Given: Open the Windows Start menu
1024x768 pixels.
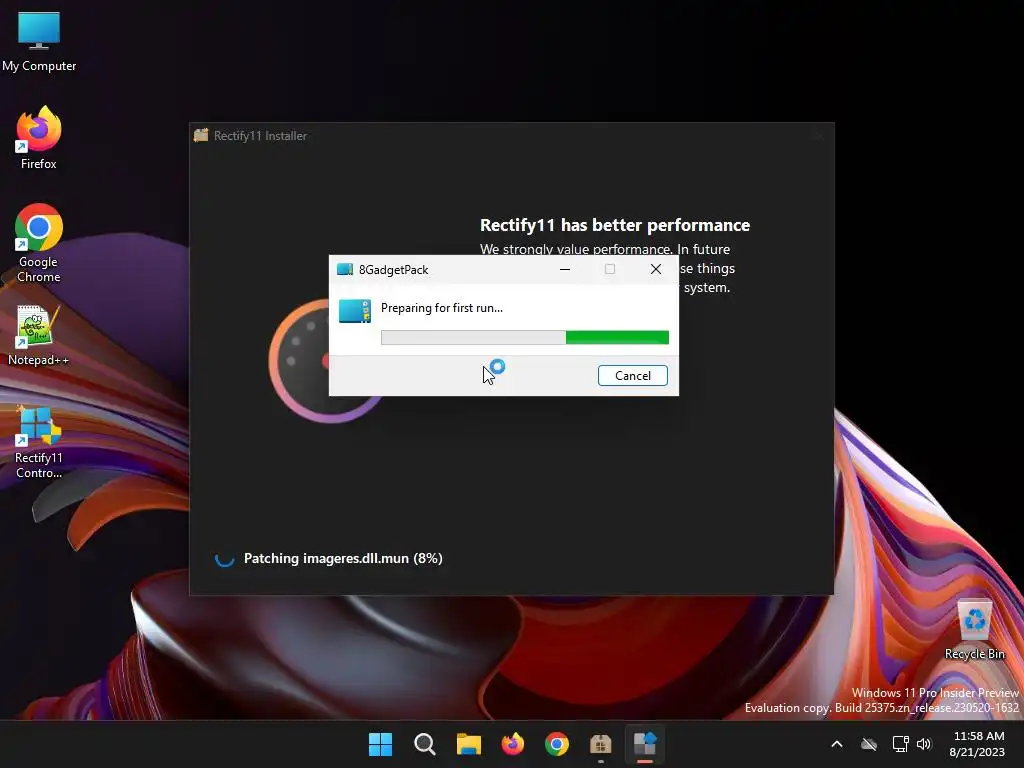Looking at the screenshot, I should 380,744.
